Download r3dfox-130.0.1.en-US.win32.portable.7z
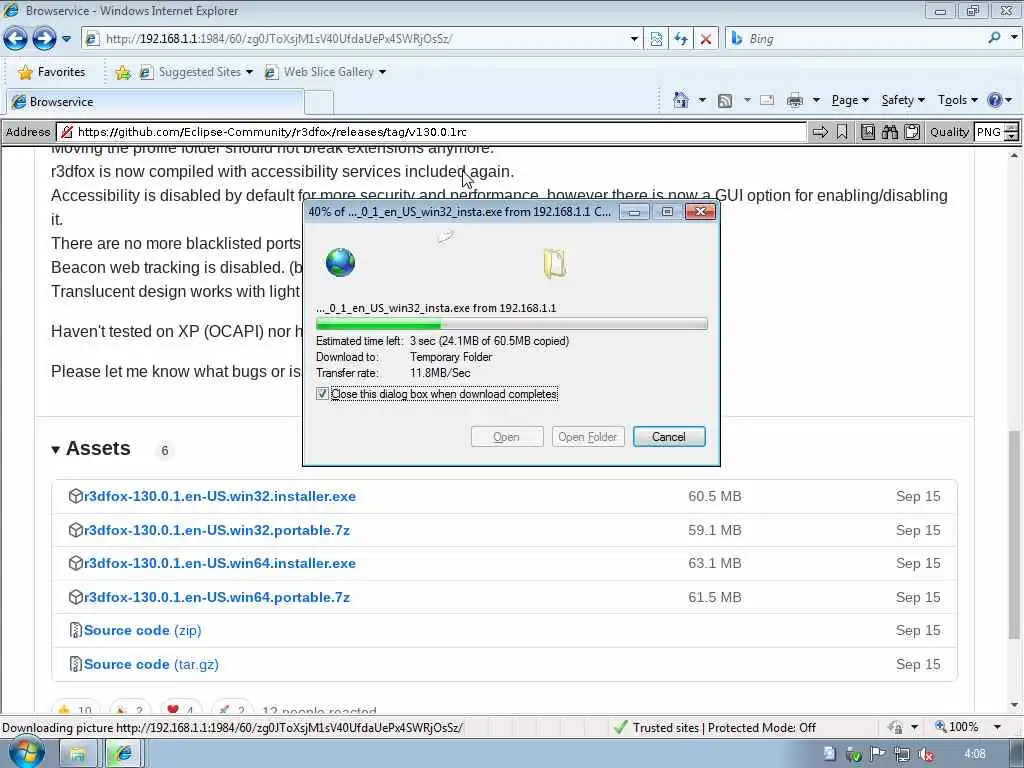Image resolution: width=1024 pixels, height=768 pixels. [x=217, y=530]
